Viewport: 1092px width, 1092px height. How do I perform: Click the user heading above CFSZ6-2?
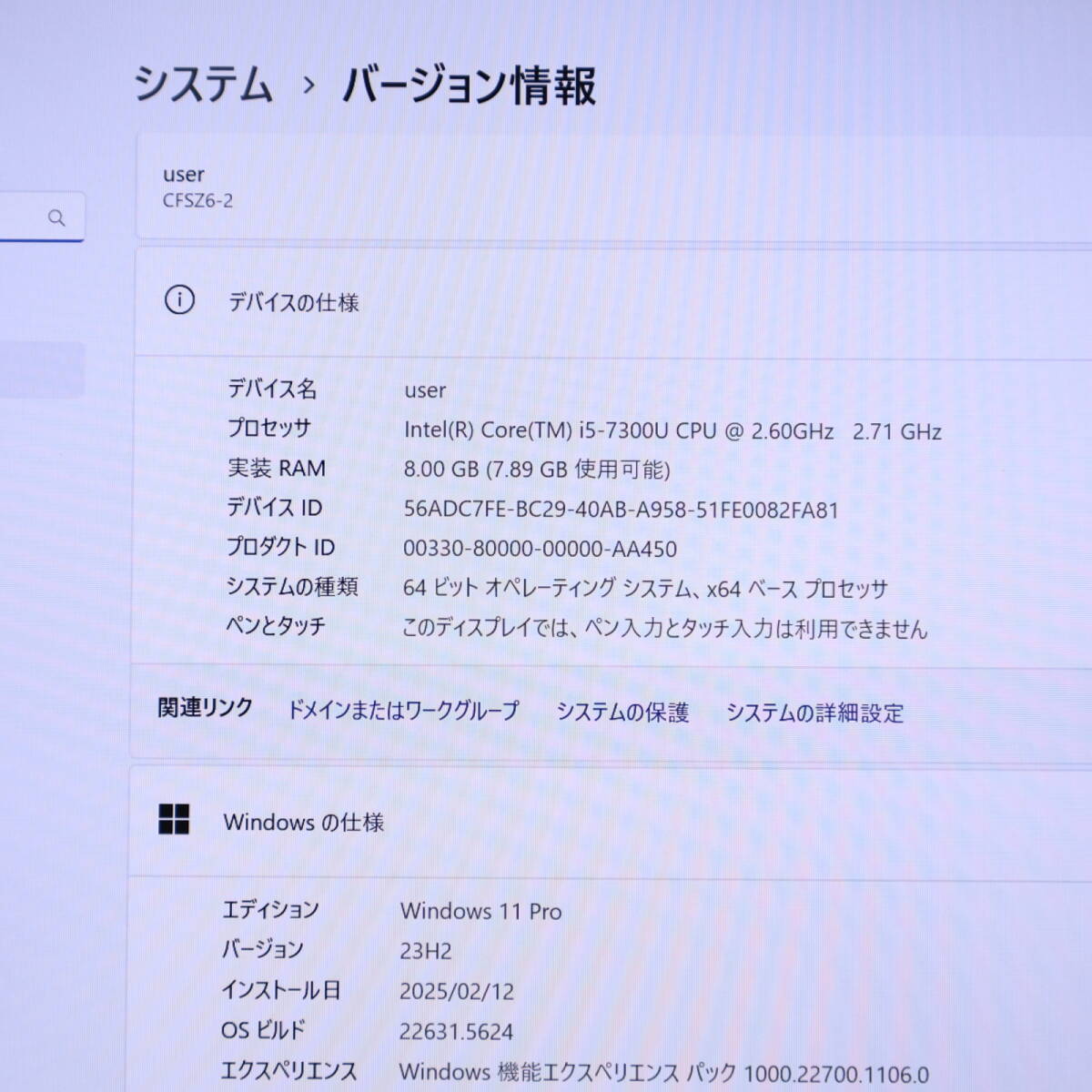(183, 175)
